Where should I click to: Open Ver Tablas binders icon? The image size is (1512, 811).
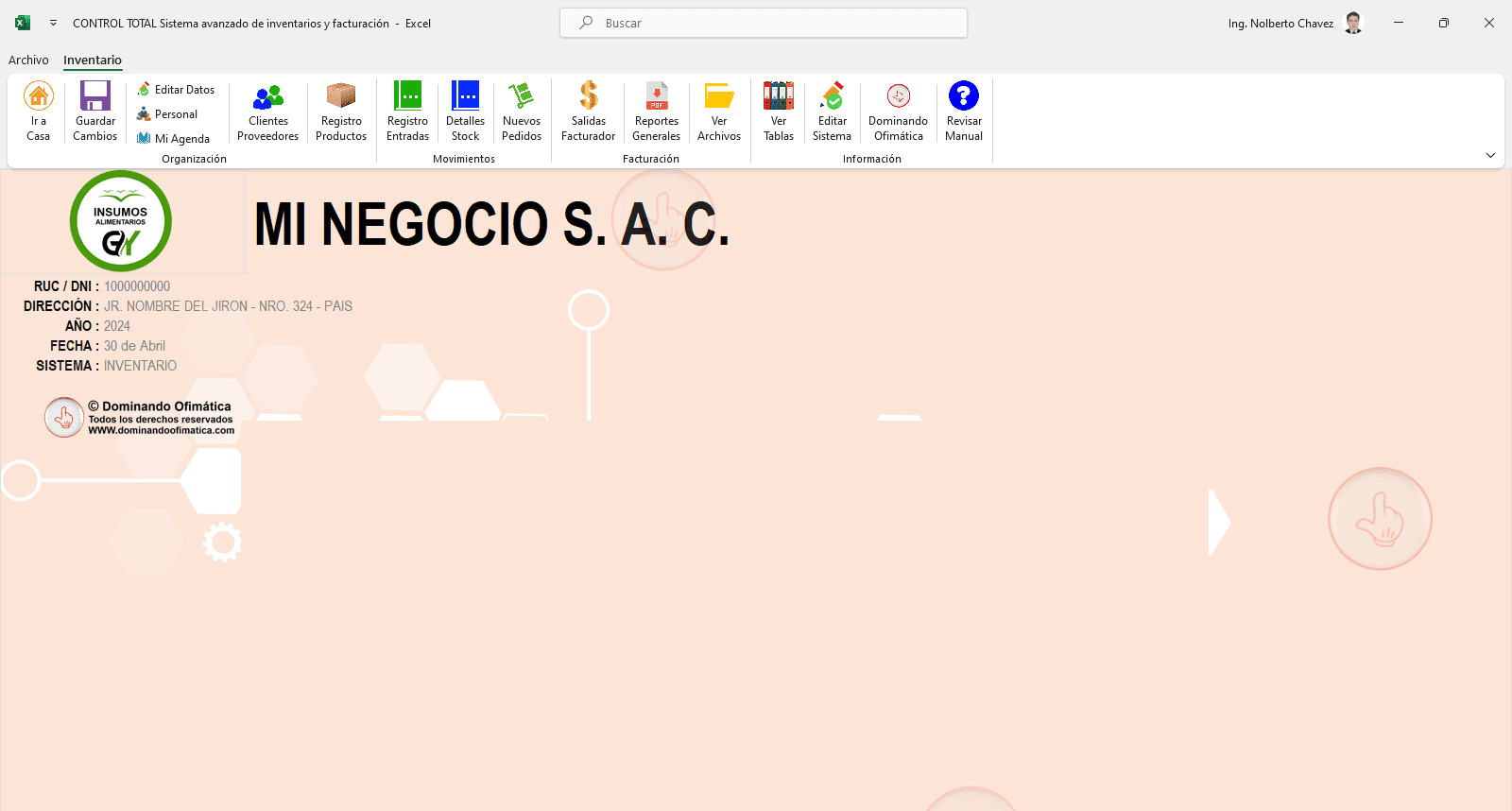pyautogui.click(x=779, y=96)
